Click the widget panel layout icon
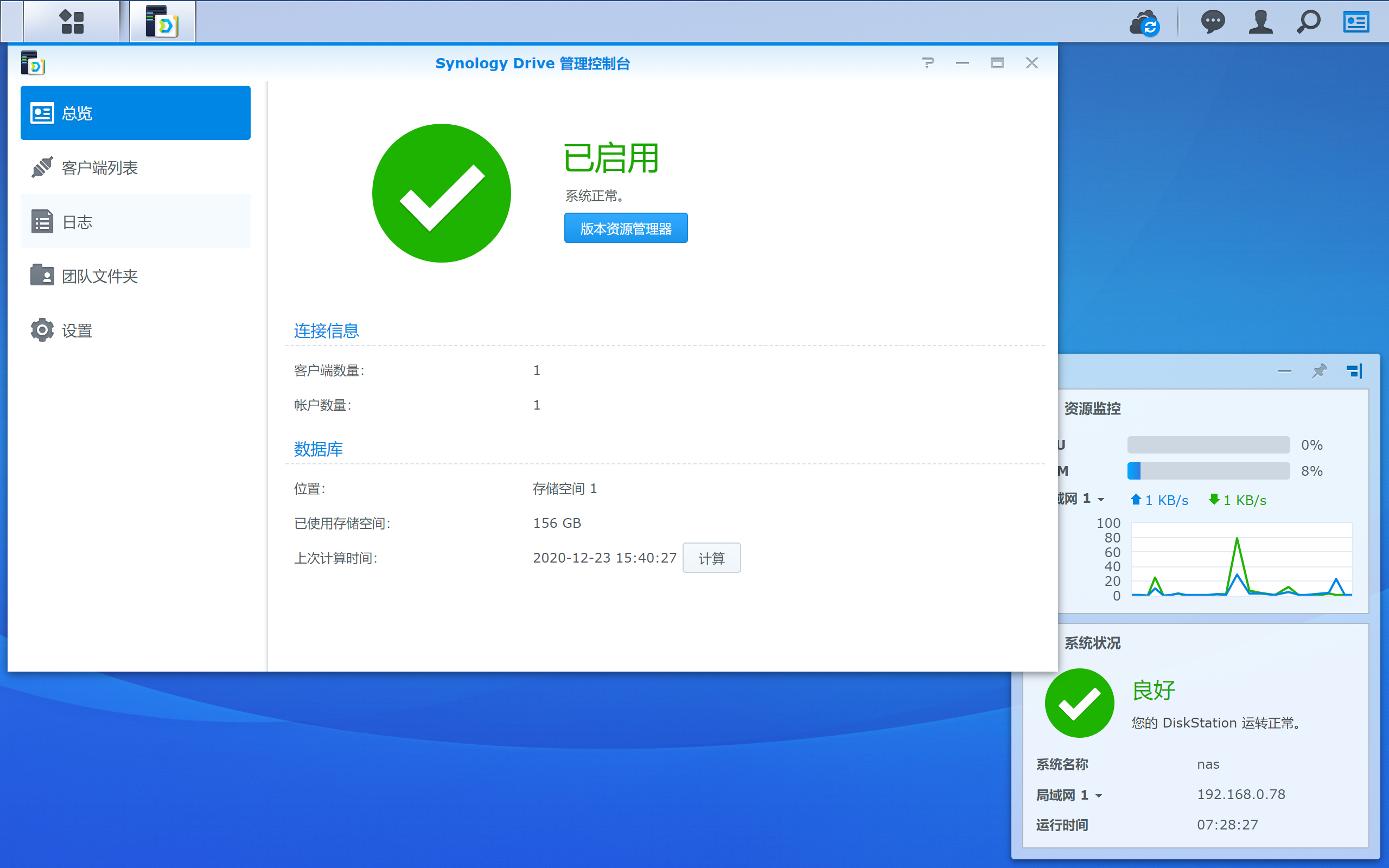The height and width of the screenshot is (868, 1389). coord(1354,371)
